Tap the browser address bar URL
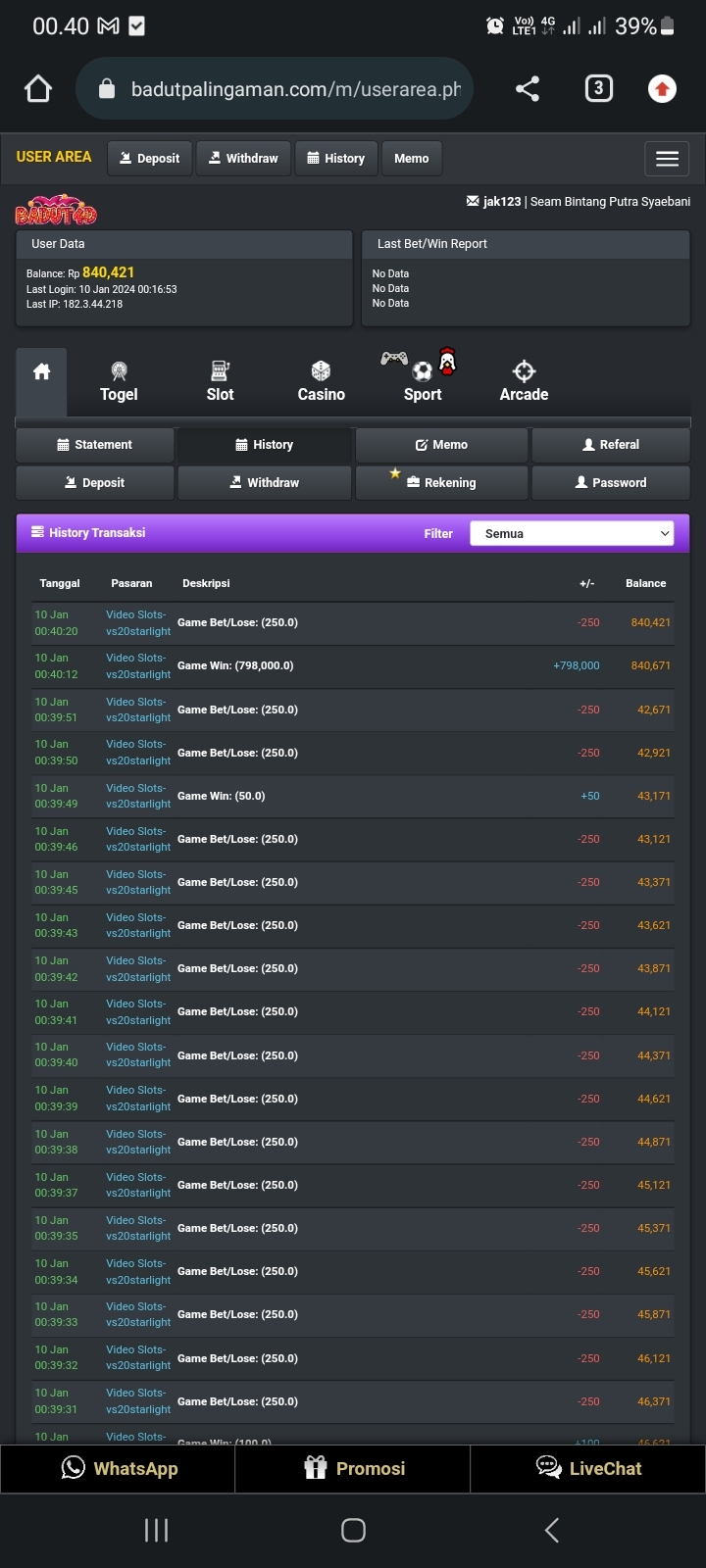Image resolution: width=706 pixels, height=1568 pixels. point(294,89)
